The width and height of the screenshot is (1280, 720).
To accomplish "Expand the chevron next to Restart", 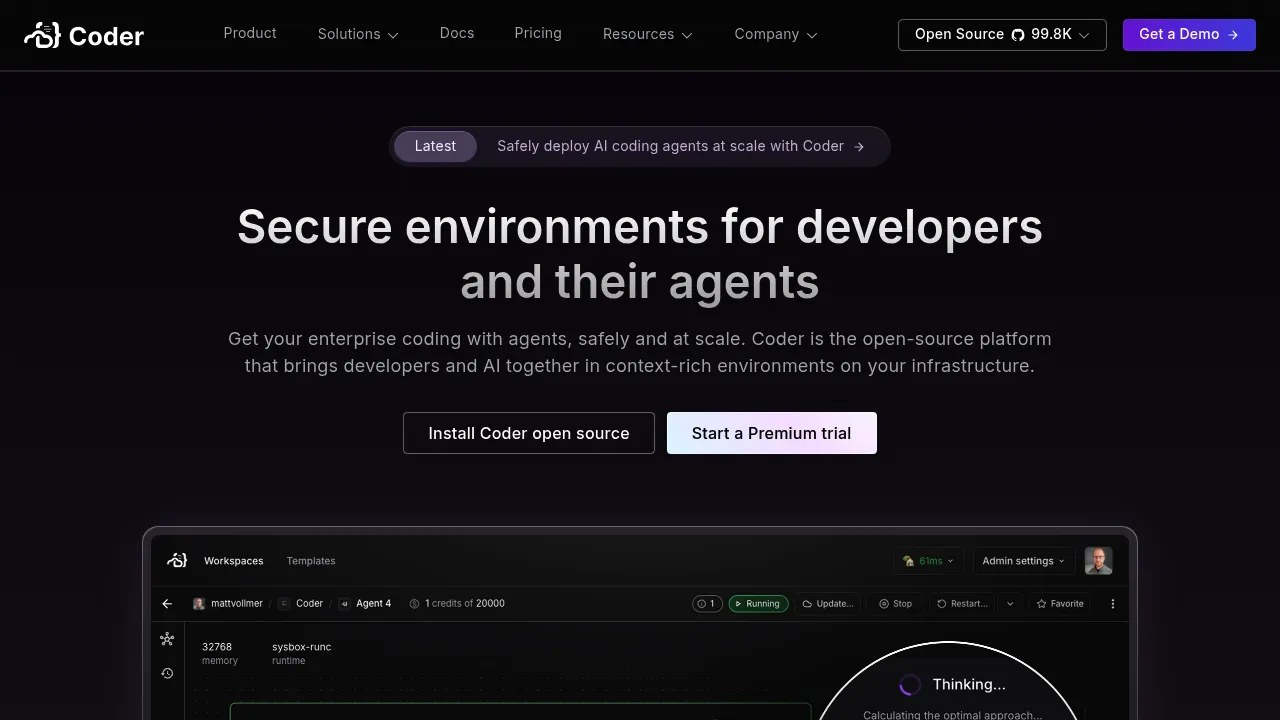I will click(1010, 604).
